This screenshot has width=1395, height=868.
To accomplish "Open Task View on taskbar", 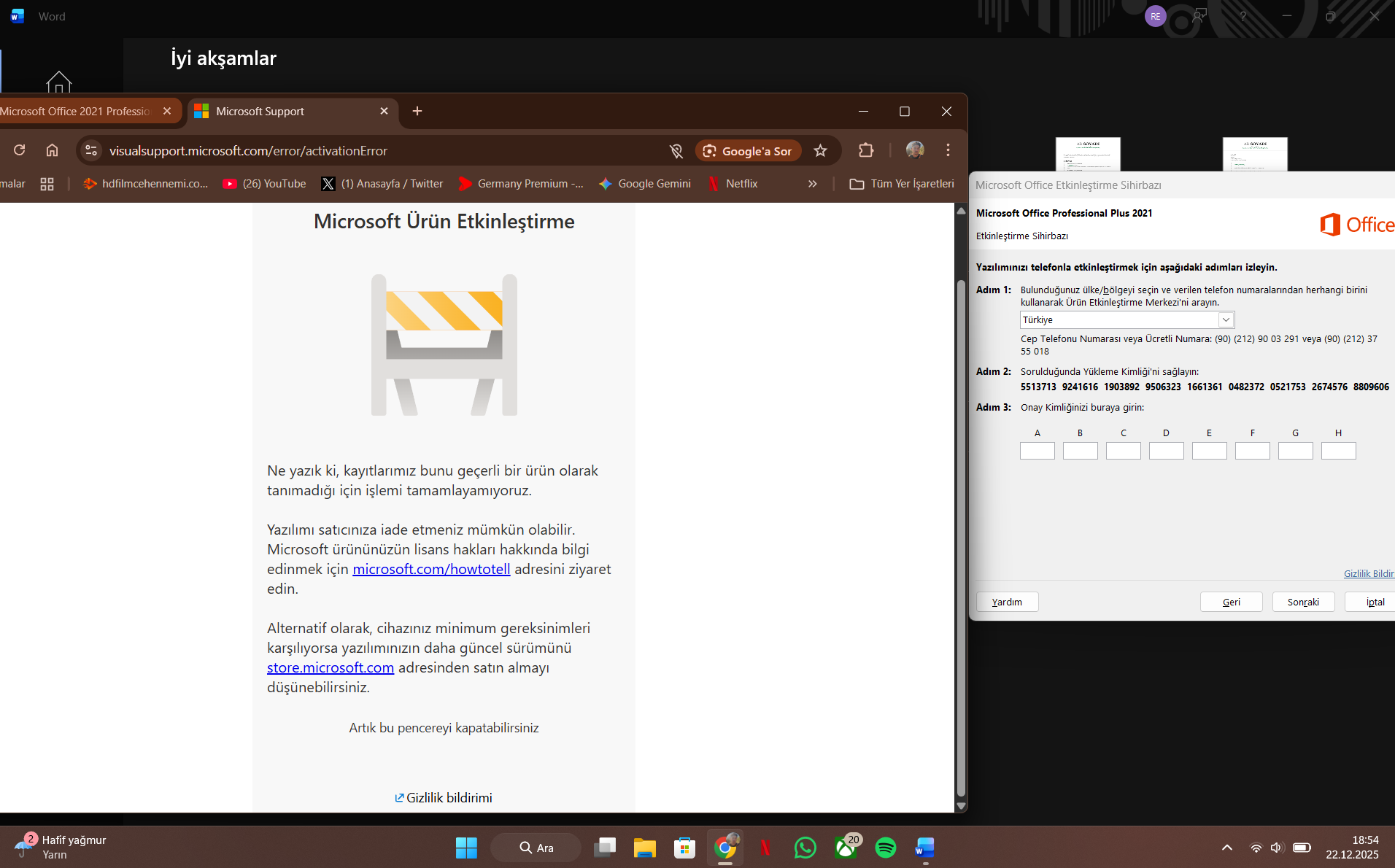I will click(x=605, y=848).
